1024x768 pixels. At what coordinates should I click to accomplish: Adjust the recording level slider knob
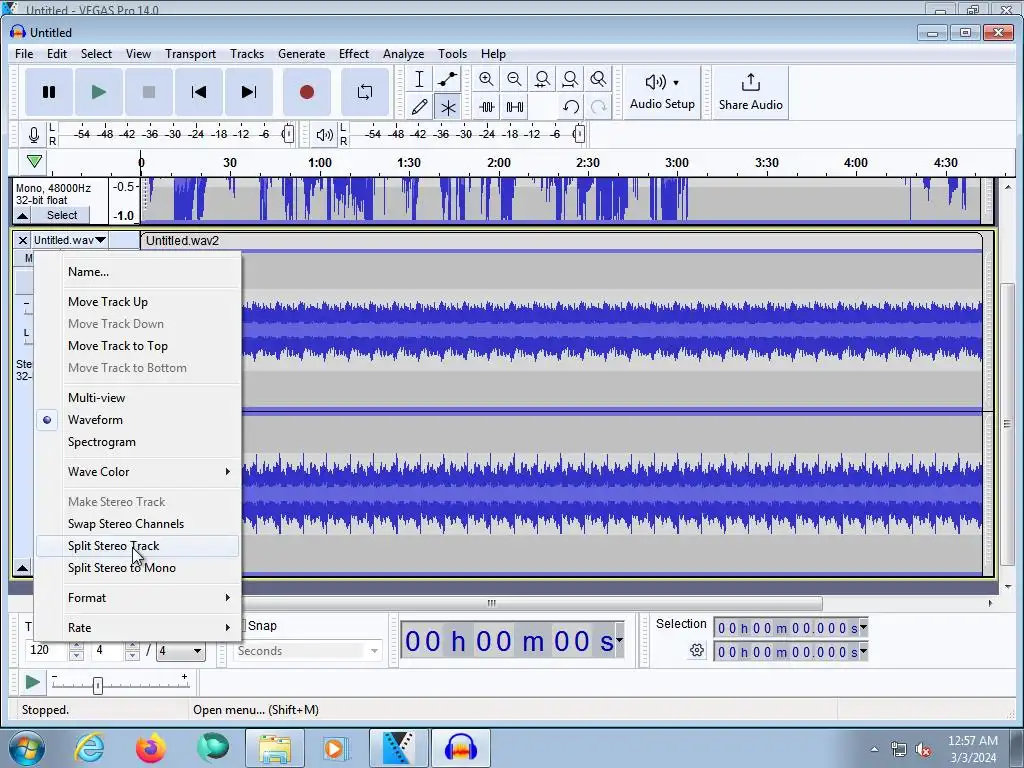click(288, 135)
